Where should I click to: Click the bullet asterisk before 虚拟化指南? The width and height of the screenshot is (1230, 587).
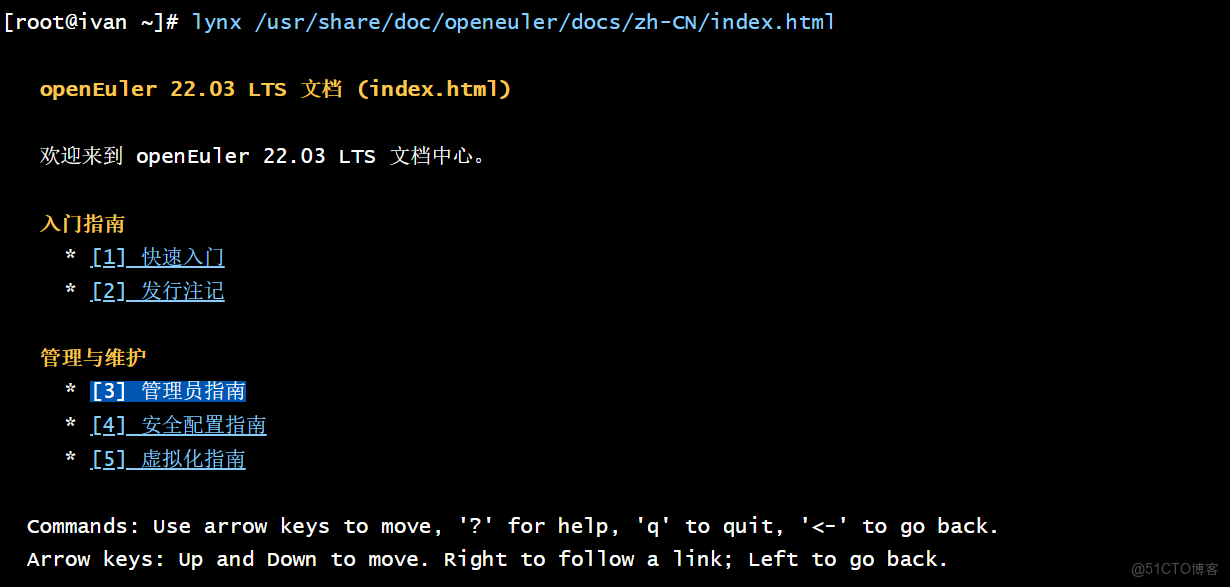click(x=71, y=459)
